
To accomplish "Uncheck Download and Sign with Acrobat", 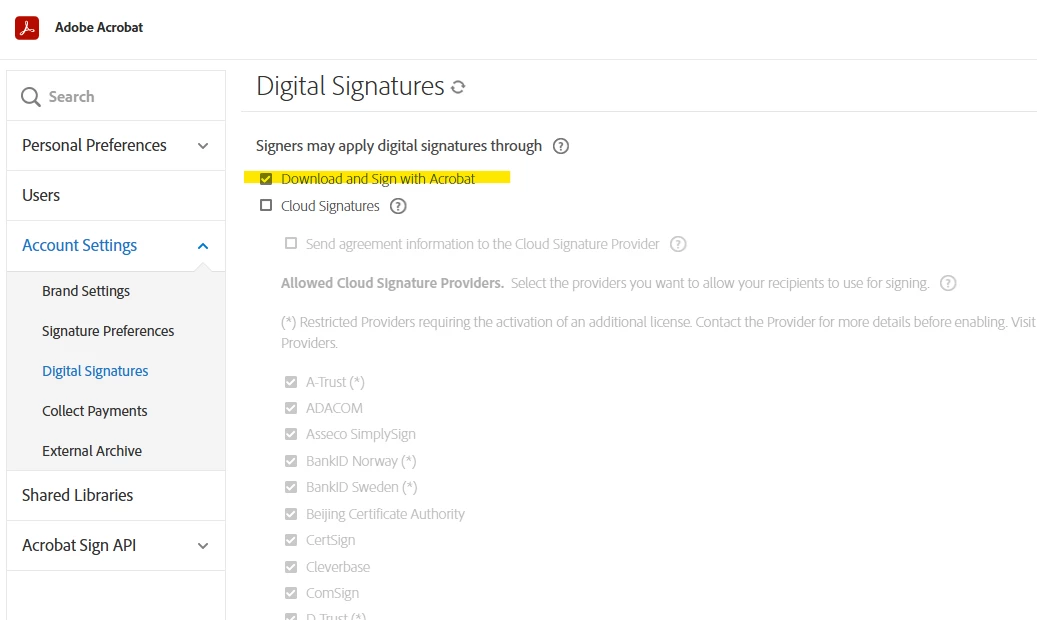I will (266, 179).
